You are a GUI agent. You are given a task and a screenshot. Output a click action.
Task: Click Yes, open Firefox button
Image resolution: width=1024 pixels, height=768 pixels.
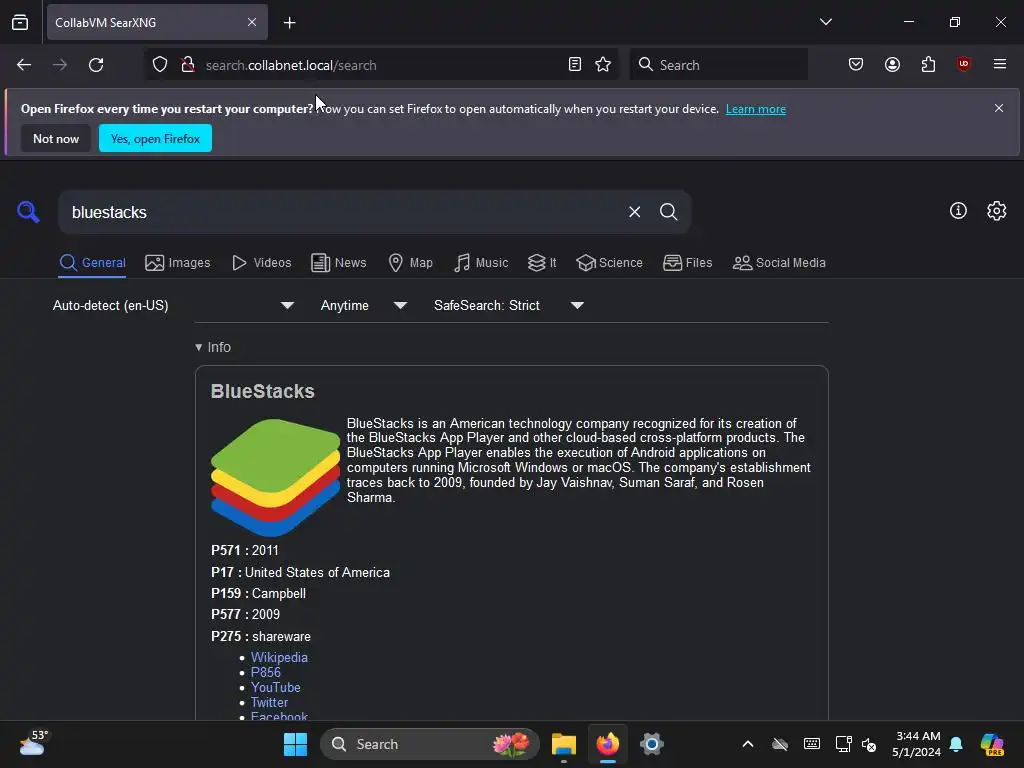(x=155, y=138)
